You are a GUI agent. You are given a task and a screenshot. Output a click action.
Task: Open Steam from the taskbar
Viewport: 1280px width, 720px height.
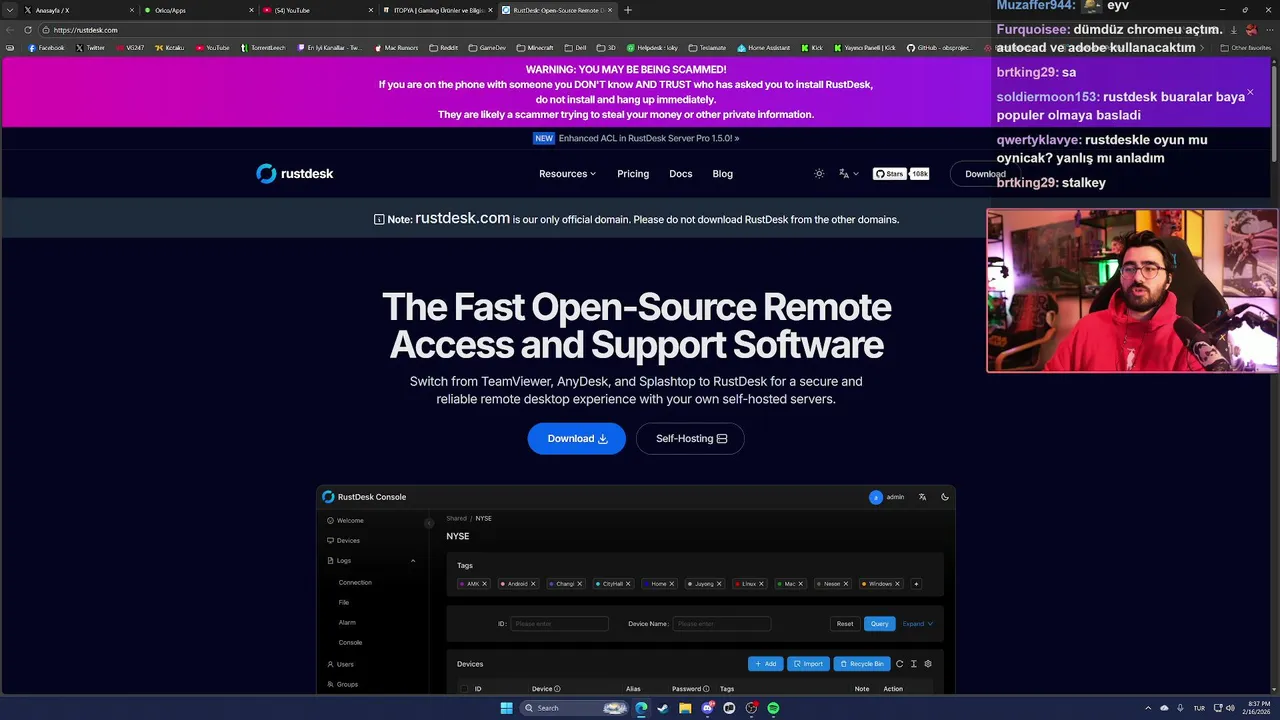coord(663,708)
